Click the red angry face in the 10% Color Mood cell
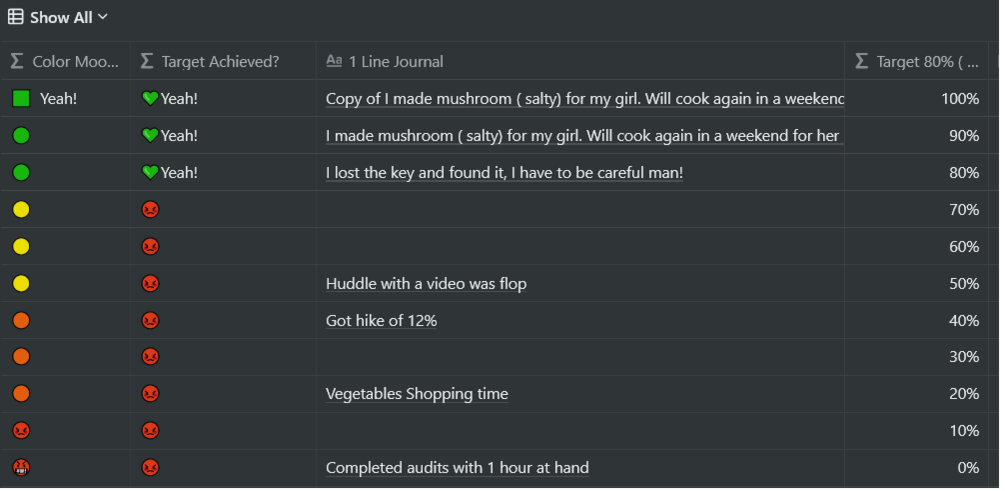Image resolution: width=1005 pixels, height=491 pixels. 21,431
